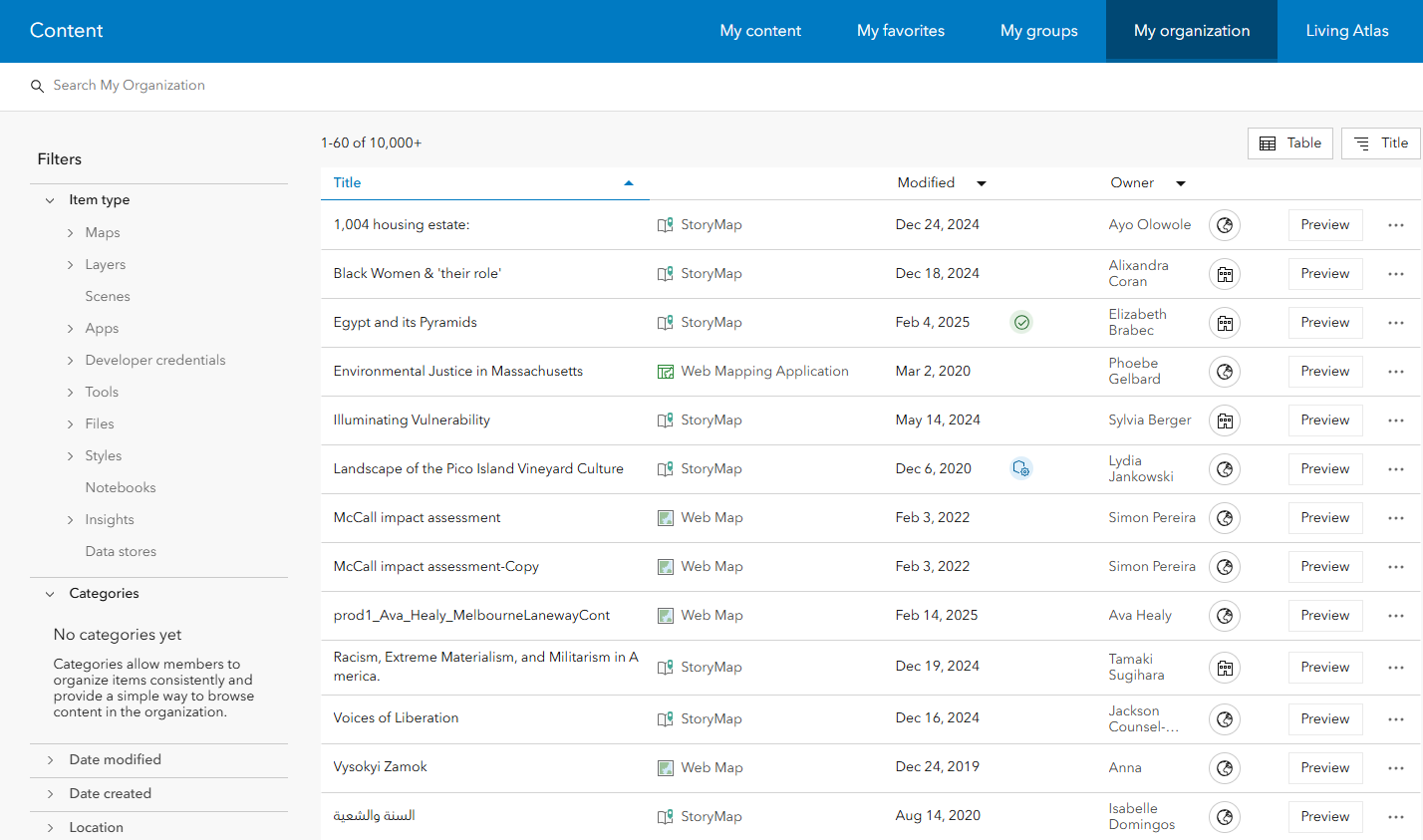1423x840 pixels.
Task: Choose the Table view button
Action: 1290,143
